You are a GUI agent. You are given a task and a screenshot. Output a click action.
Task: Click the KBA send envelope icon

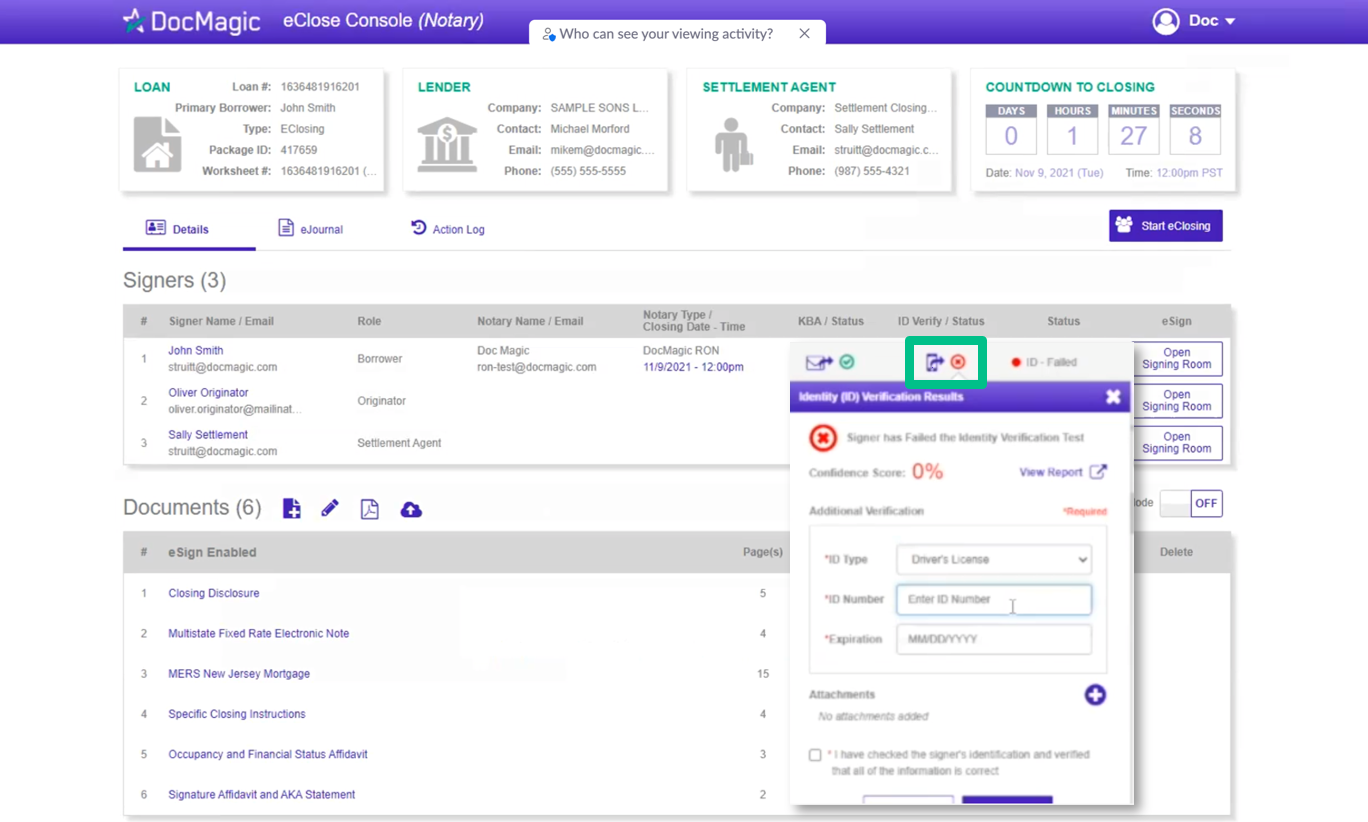coord(819,362)
